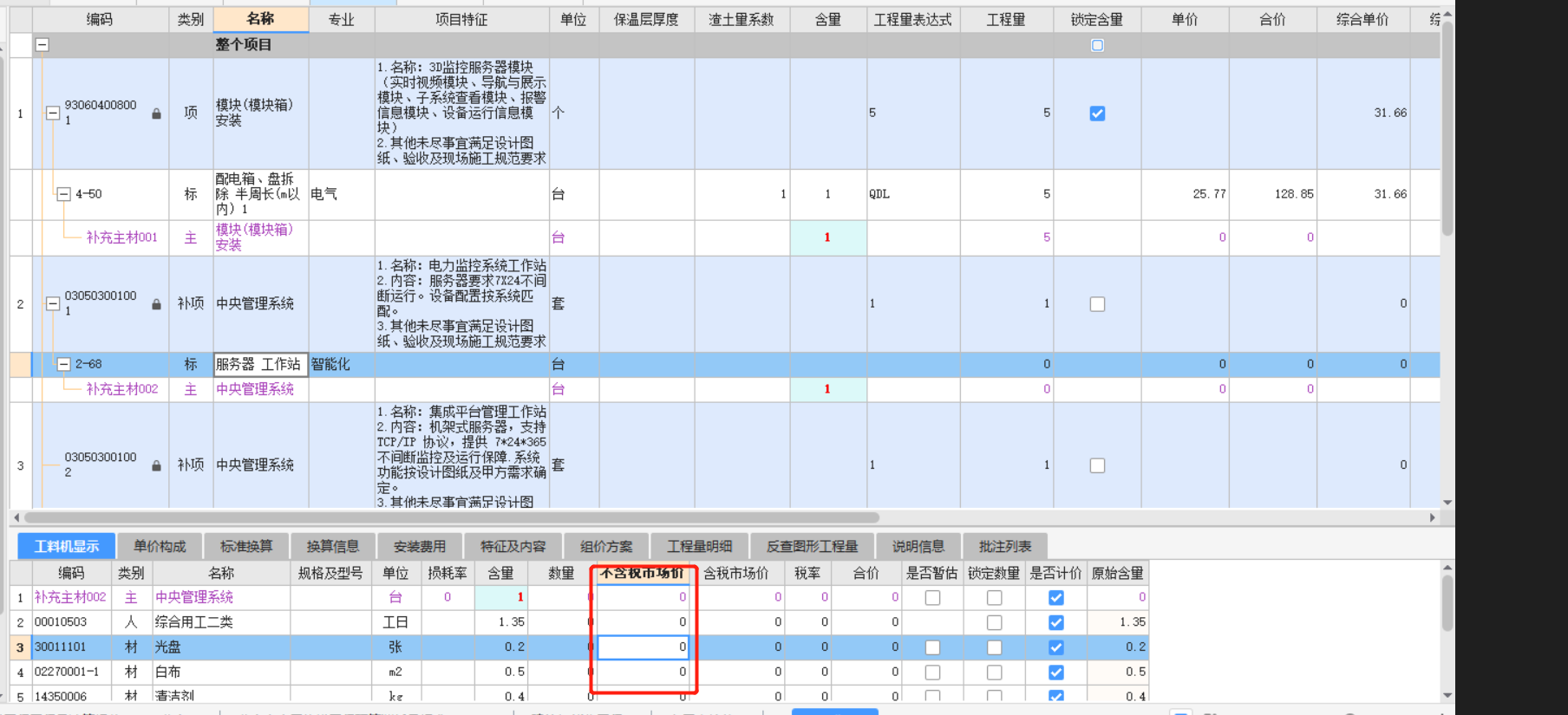Toggle the 锁定含量 header checkbox
This screenshot has width=1568, height=715.
click(1097, 45)
